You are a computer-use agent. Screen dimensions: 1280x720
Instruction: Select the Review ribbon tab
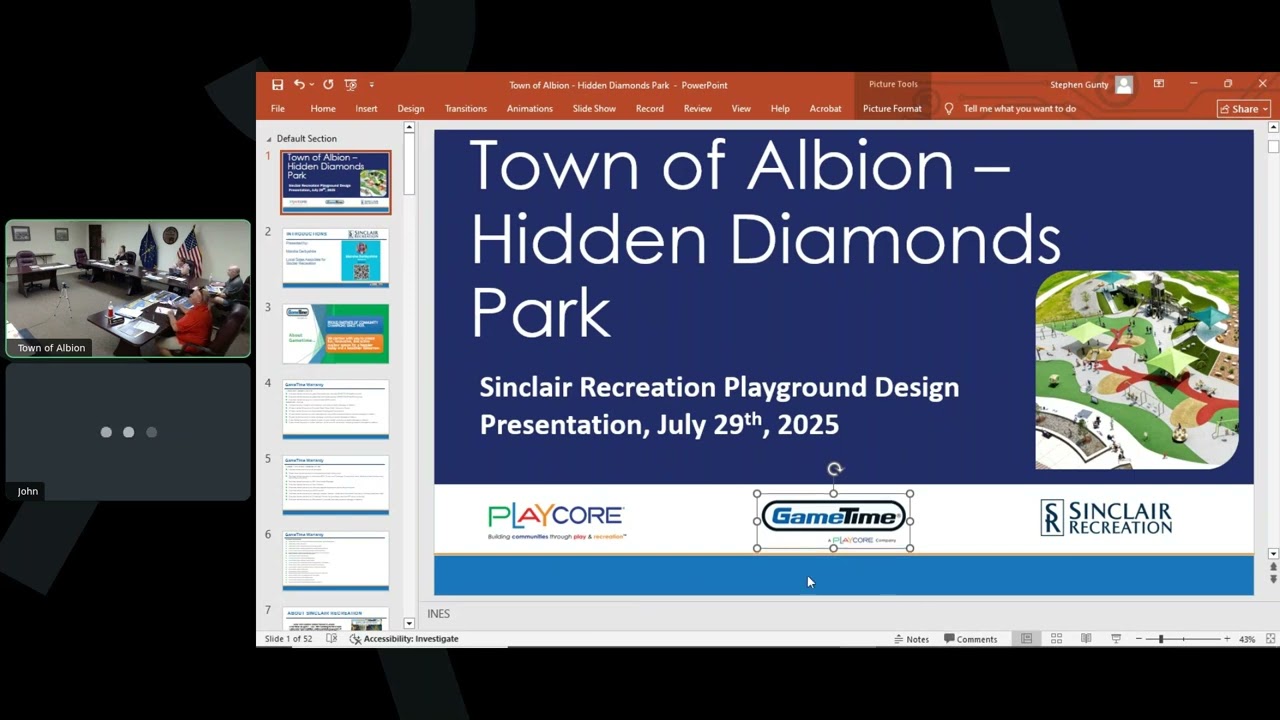coord(698,109)
